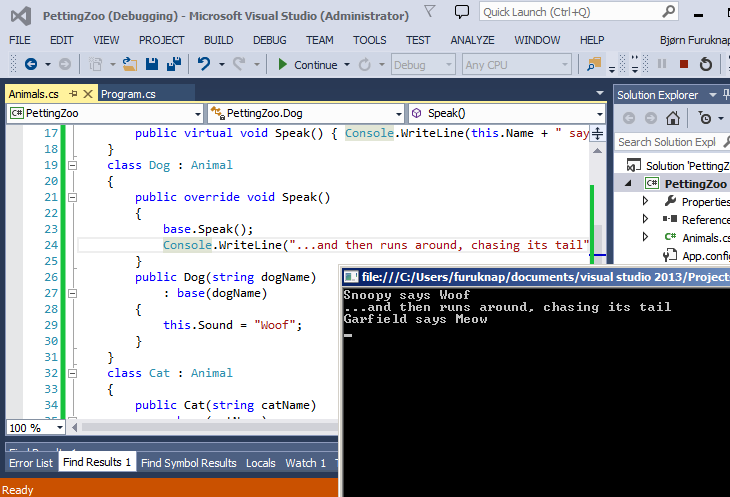
Task: Collapse the Dog Speak() override method
Action: pyautogui.click(x=73, y=197)
